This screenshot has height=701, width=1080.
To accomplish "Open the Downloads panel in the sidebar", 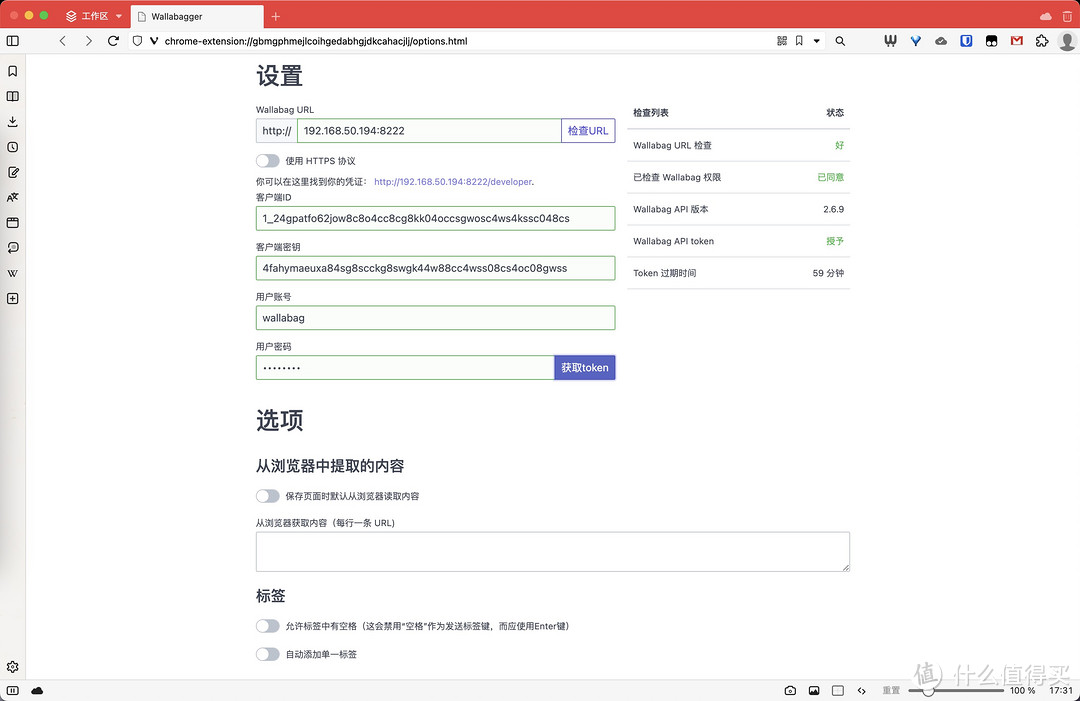I will (13, 122).
